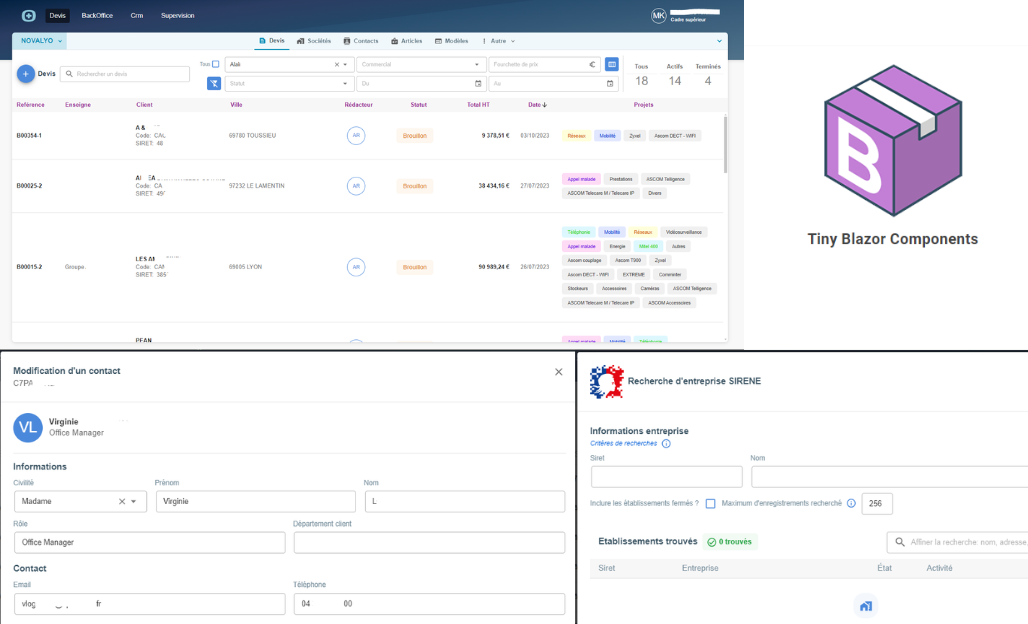Clear all filters with the funnel button
Screen dimensions: 1028x624
[214, 83]
